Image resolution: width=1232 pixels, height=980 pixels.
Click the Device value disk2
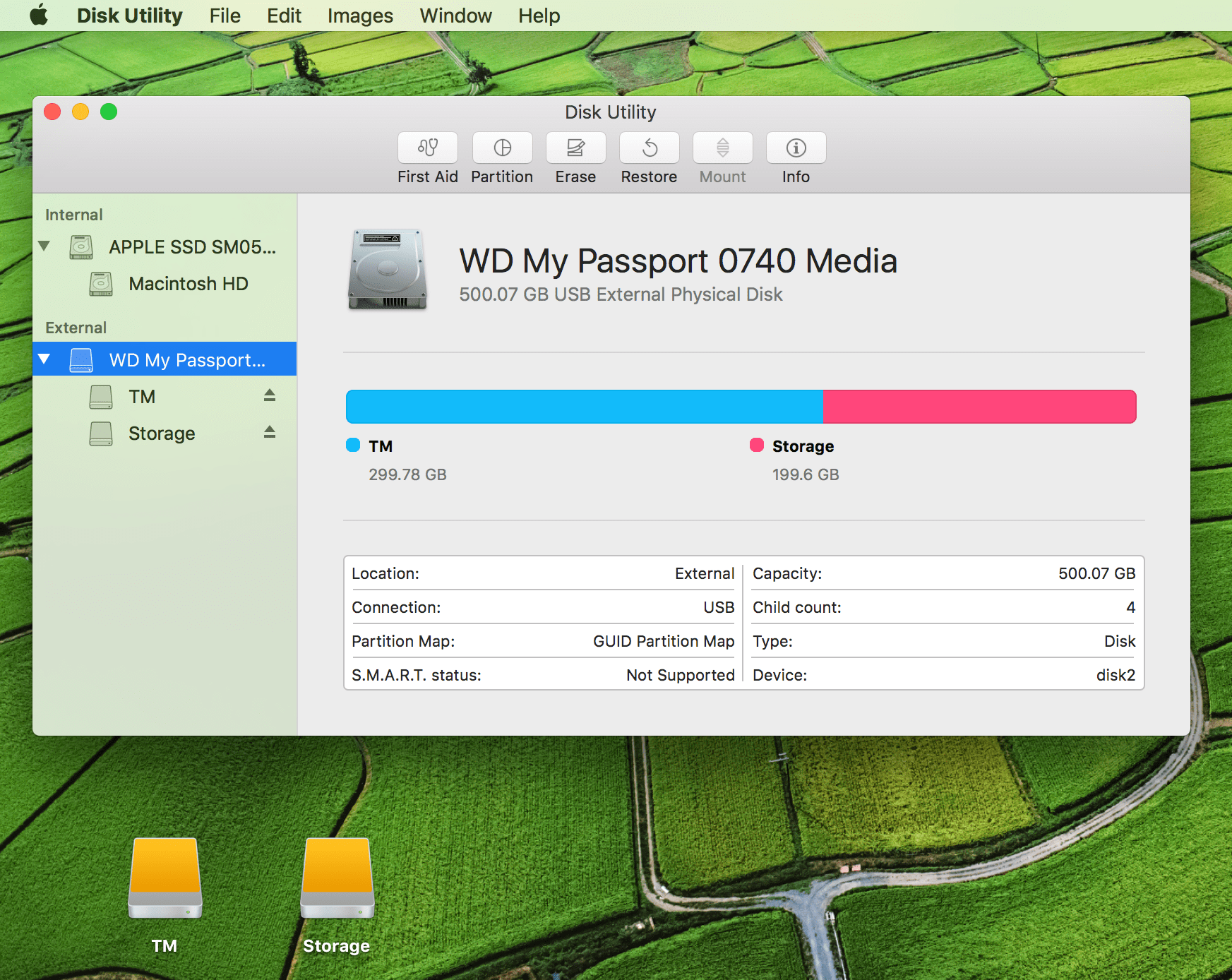(1116, 675)
